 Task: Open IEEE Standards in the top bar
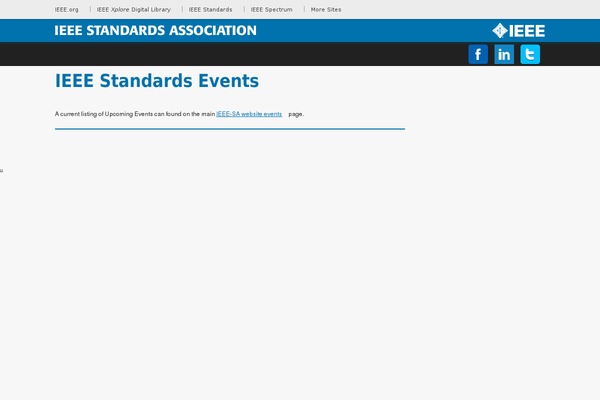210,10
